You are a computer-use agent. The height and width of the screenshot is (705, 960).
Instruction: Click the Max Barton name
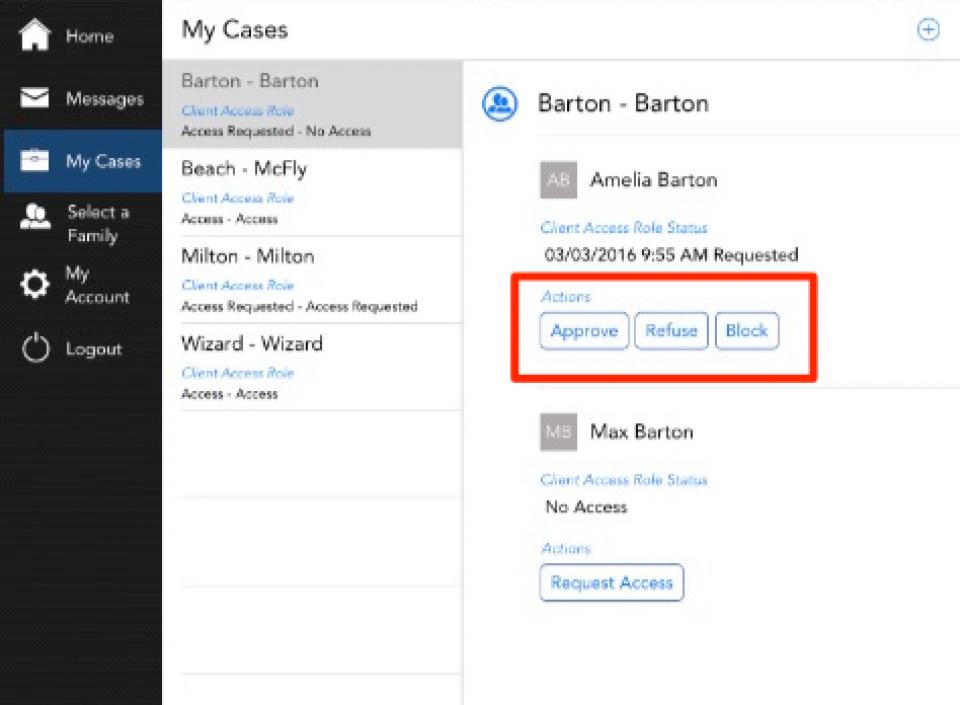coord(642,432)
